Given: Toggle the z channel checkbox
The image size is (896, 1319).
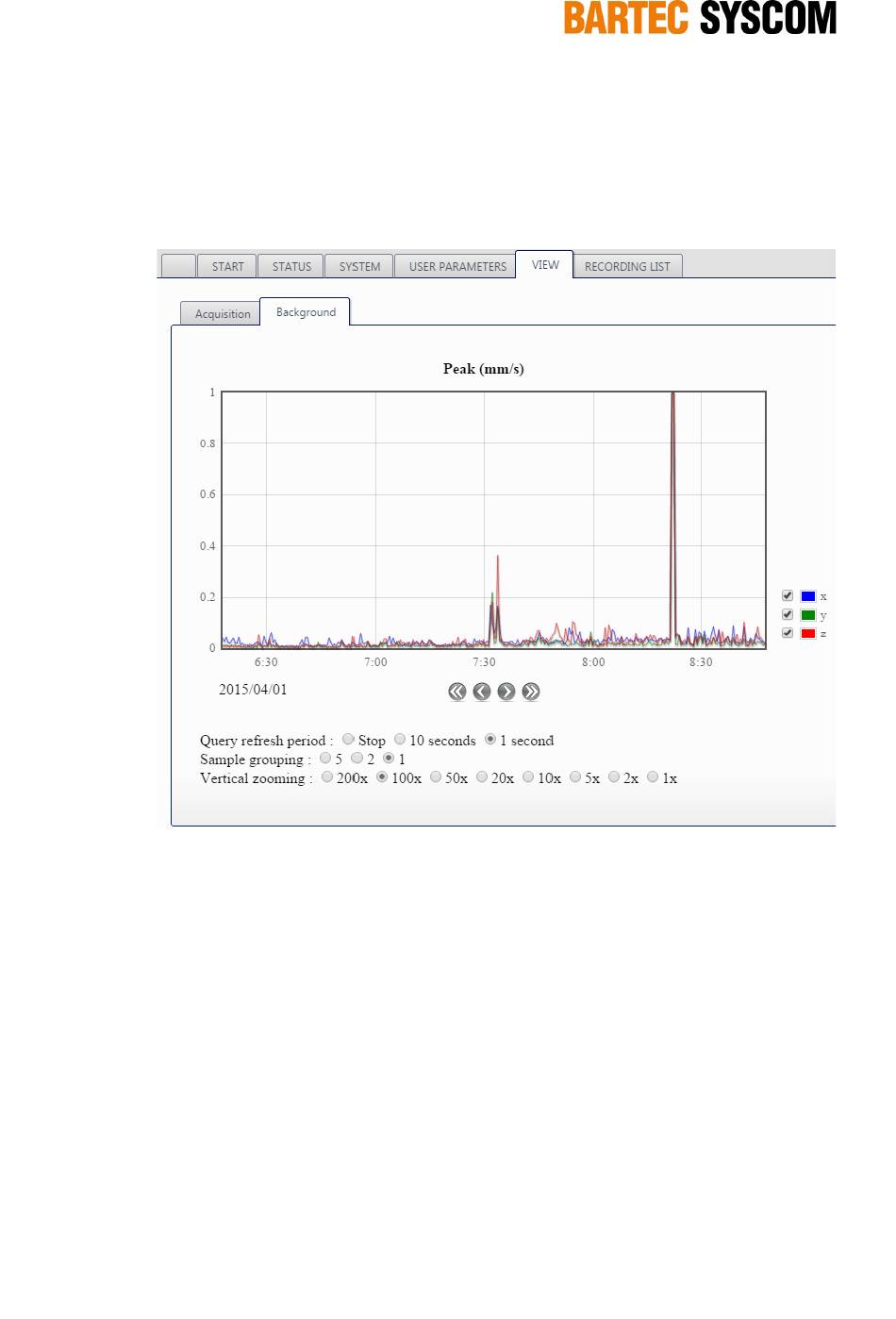Looking at the screenshot, I should pyautogui.click(x=788, y=633).
